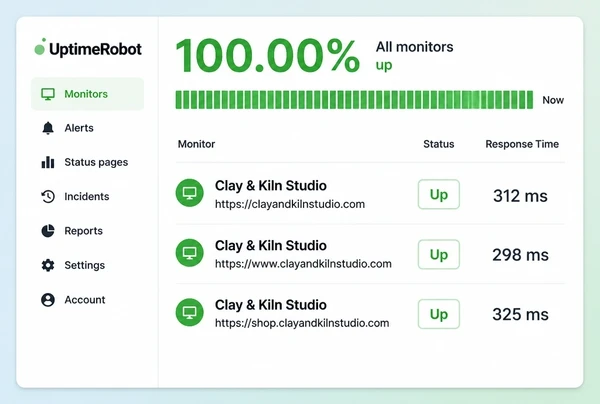The height and width of the screenshot is (404, 600).
Task: Click the Settings gear icon
Action: click(x=48, y=265)
